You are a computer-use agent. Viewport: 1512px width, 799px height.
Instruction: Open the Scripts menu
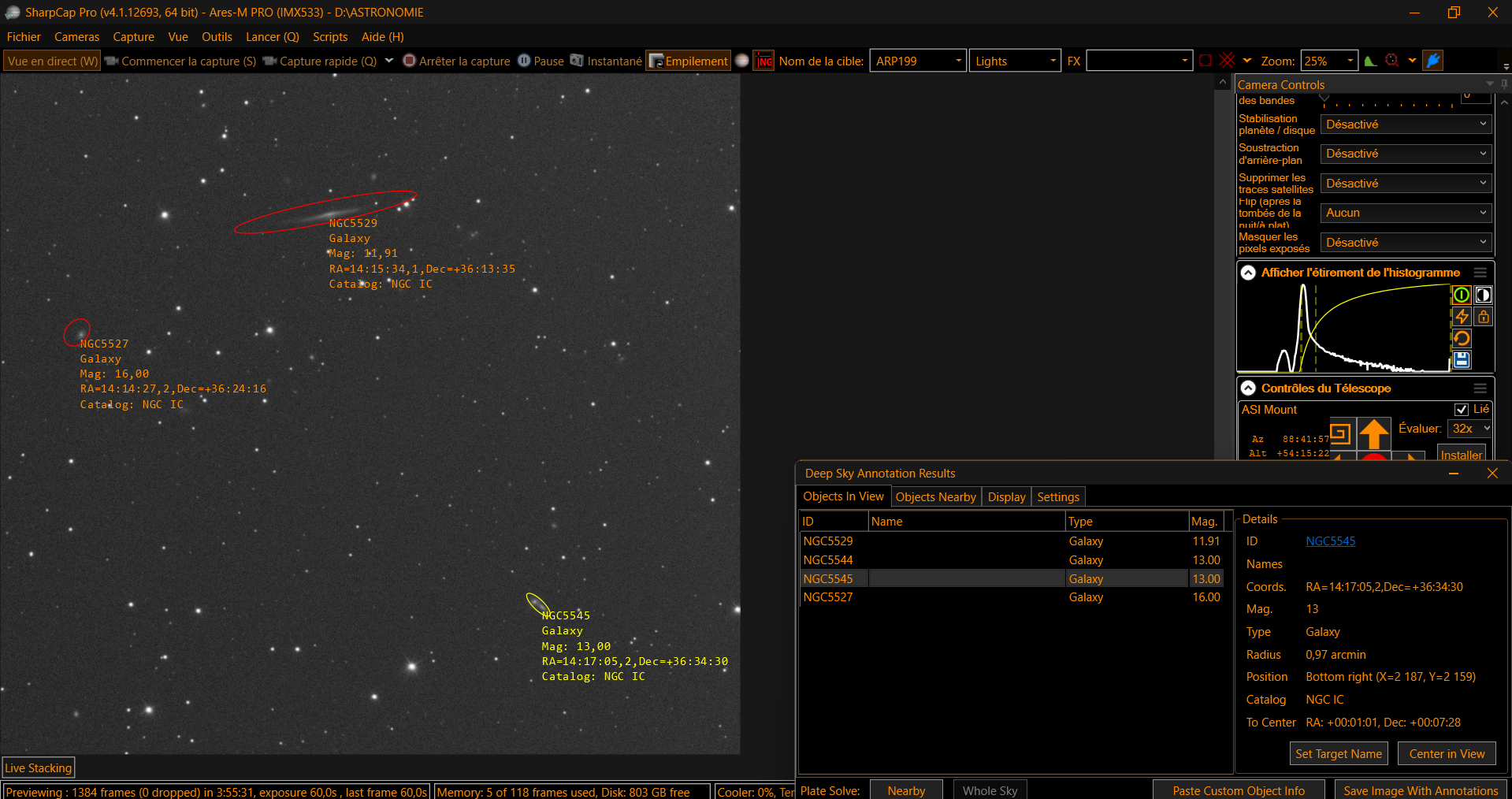tap(330, 37)
